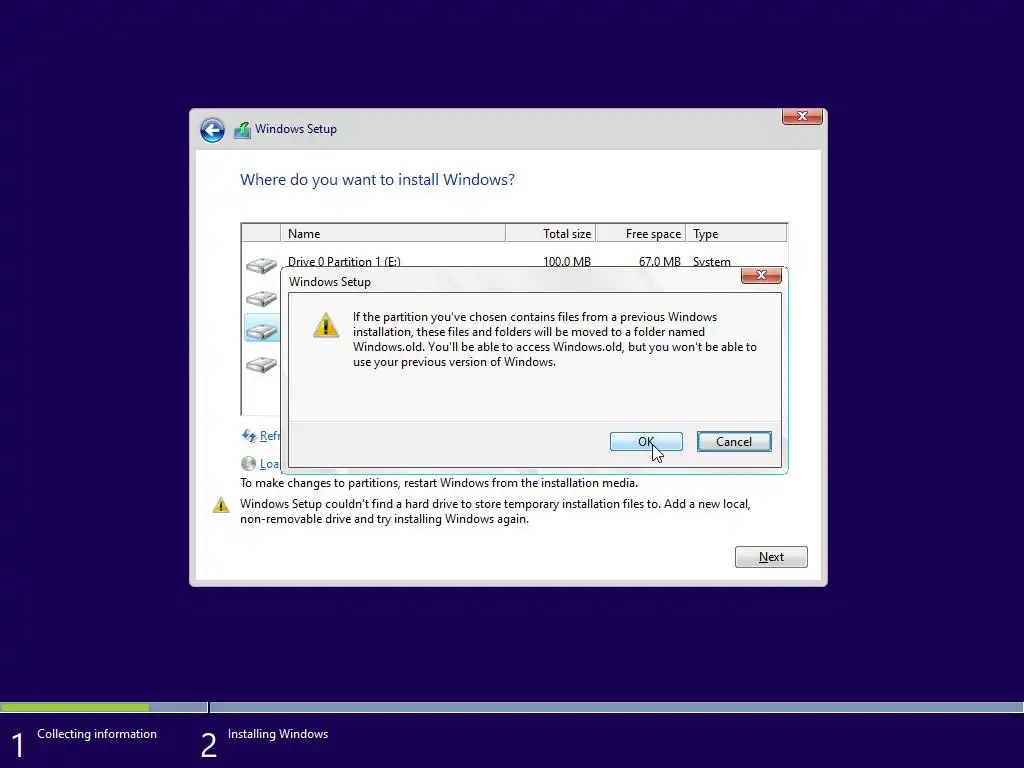Select the highlighted third drive icon
The image size is (1024, 768).
pos(261,331)
